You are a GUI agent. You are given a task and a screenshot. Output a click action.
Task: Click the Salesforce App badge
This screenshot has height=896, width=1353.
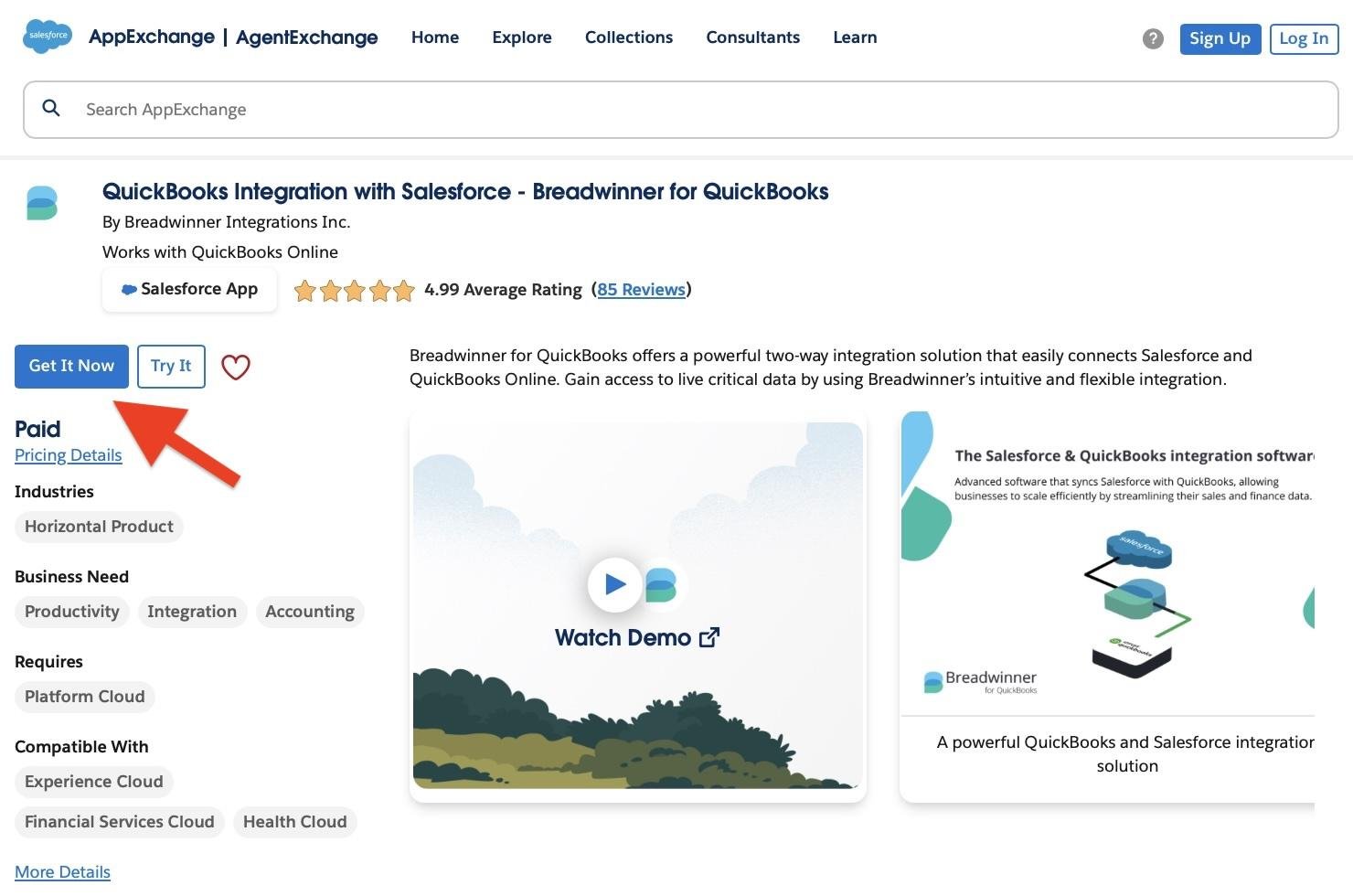(x=189, y=289)
